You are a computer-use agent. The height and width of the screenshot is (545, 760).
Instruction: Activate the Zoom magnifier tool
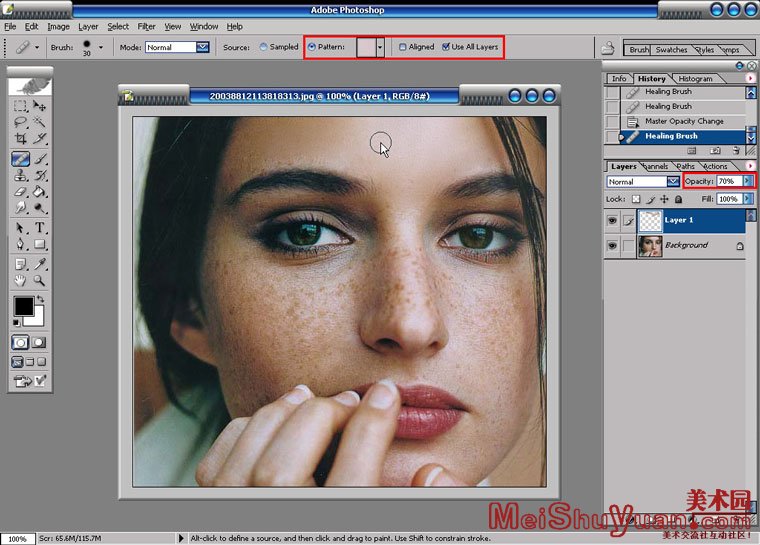pos(40,281)
